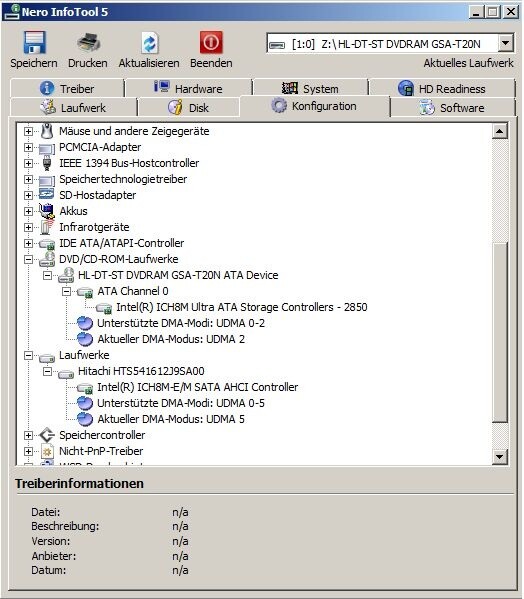Click the tree scrollbar down arrow

pos(500,456)
